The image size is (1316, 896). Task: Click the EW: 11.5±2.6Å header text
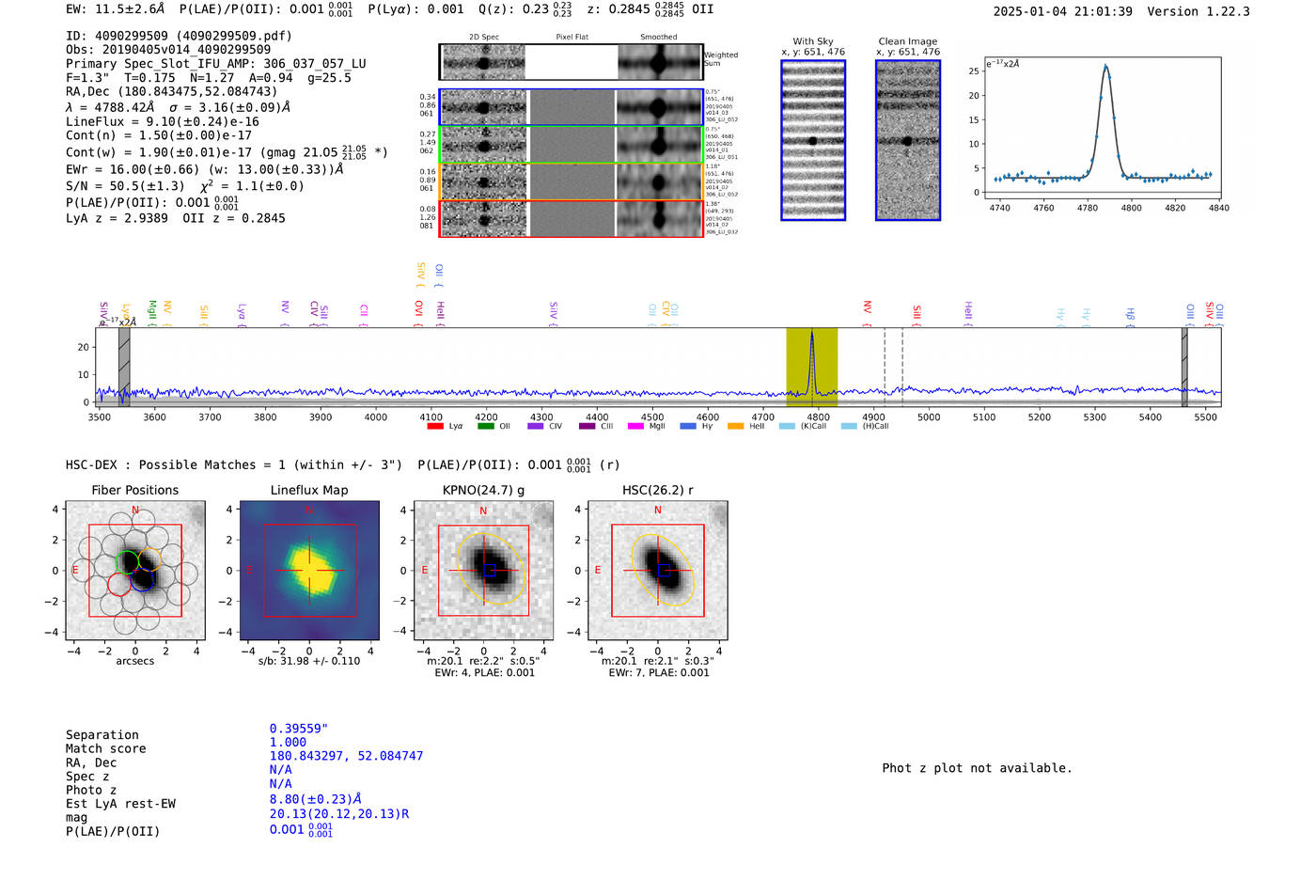click(115, 9)
